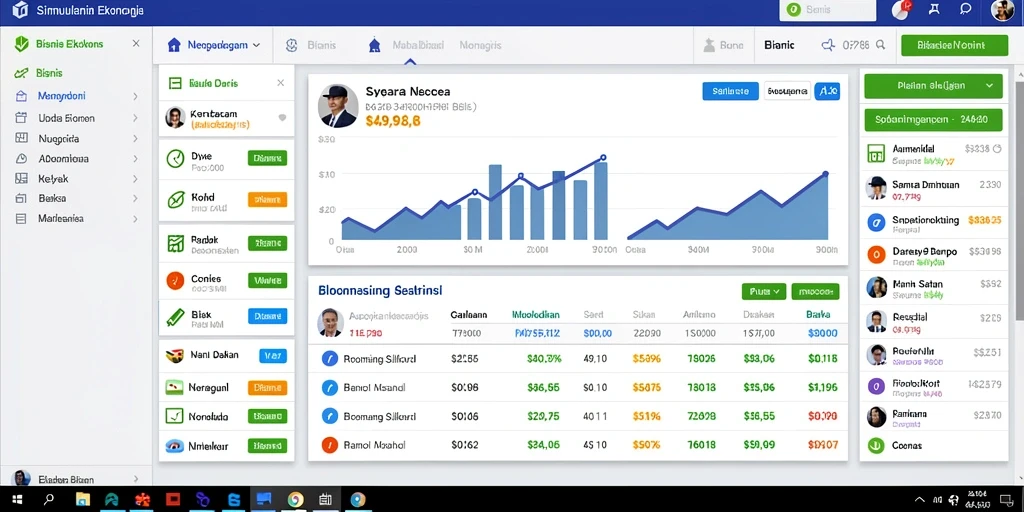Open the green Plaien dropdown in right panel
The image size is (1024, 512).
933,86
